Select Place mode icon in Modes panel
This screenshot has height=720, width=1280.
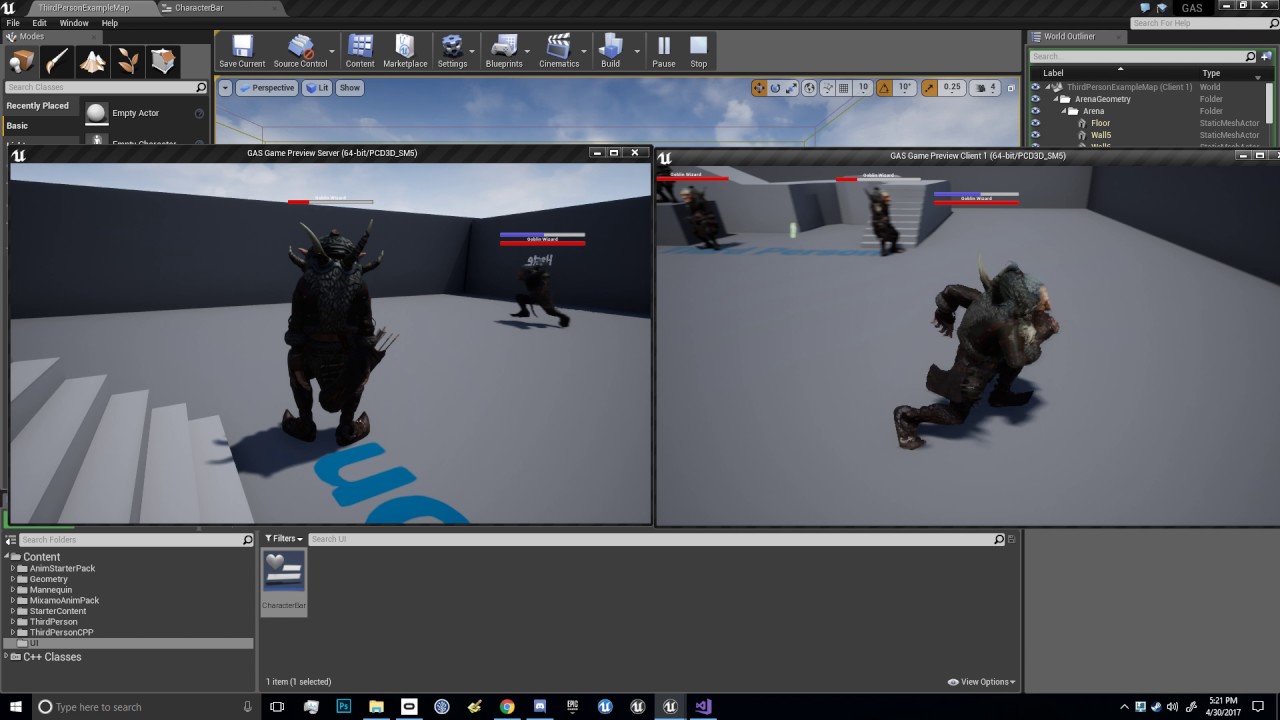coord(21,62)
